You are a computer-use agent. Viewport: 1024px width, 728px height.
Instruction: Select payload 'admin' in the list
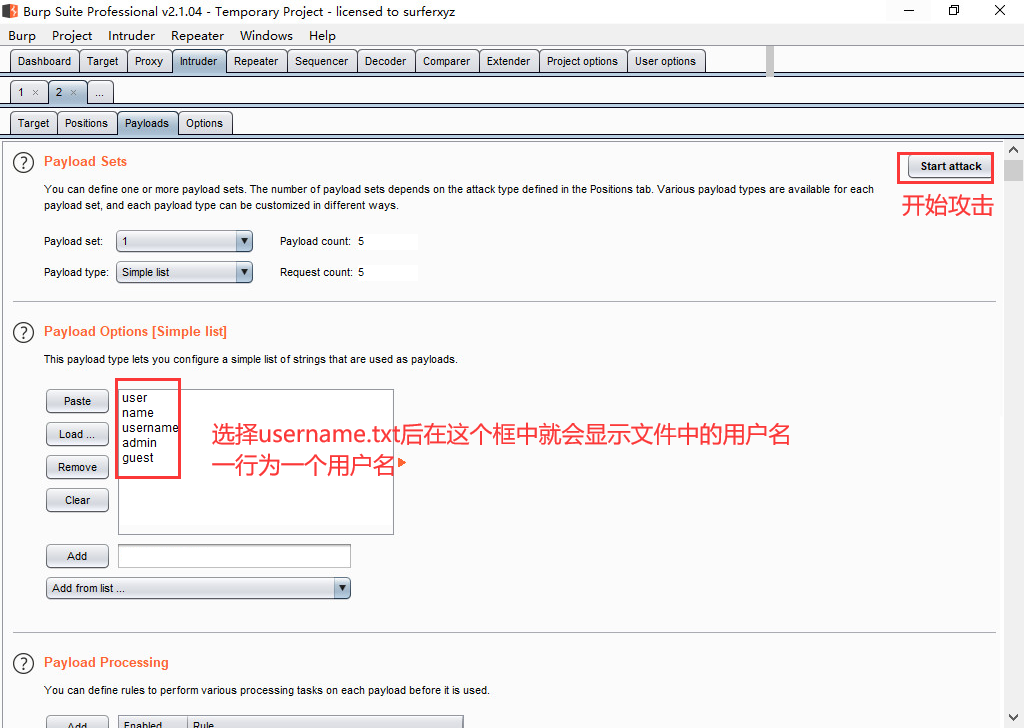139,443
